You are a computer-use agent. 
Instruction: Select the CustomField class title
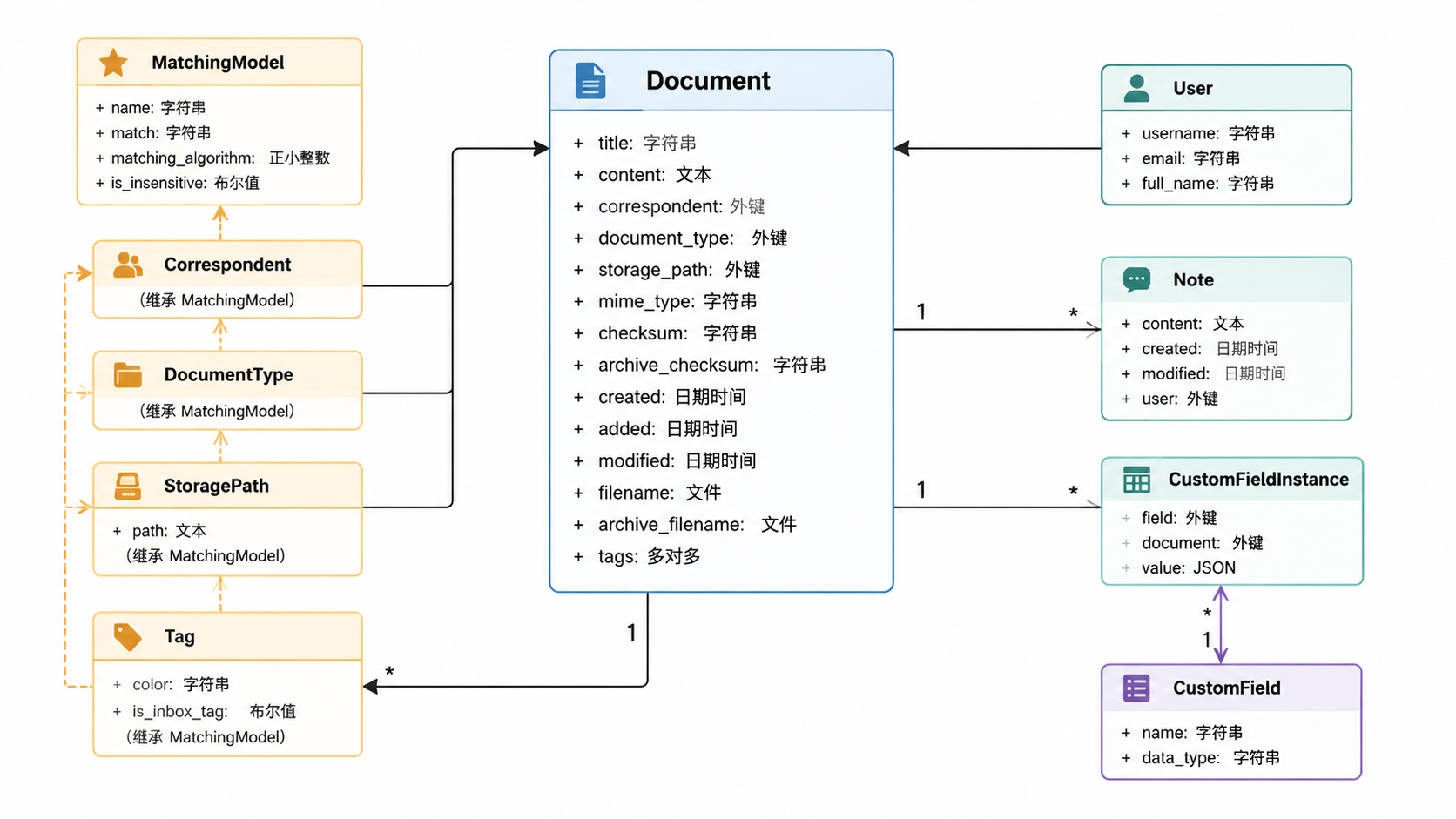point(1226,688)
